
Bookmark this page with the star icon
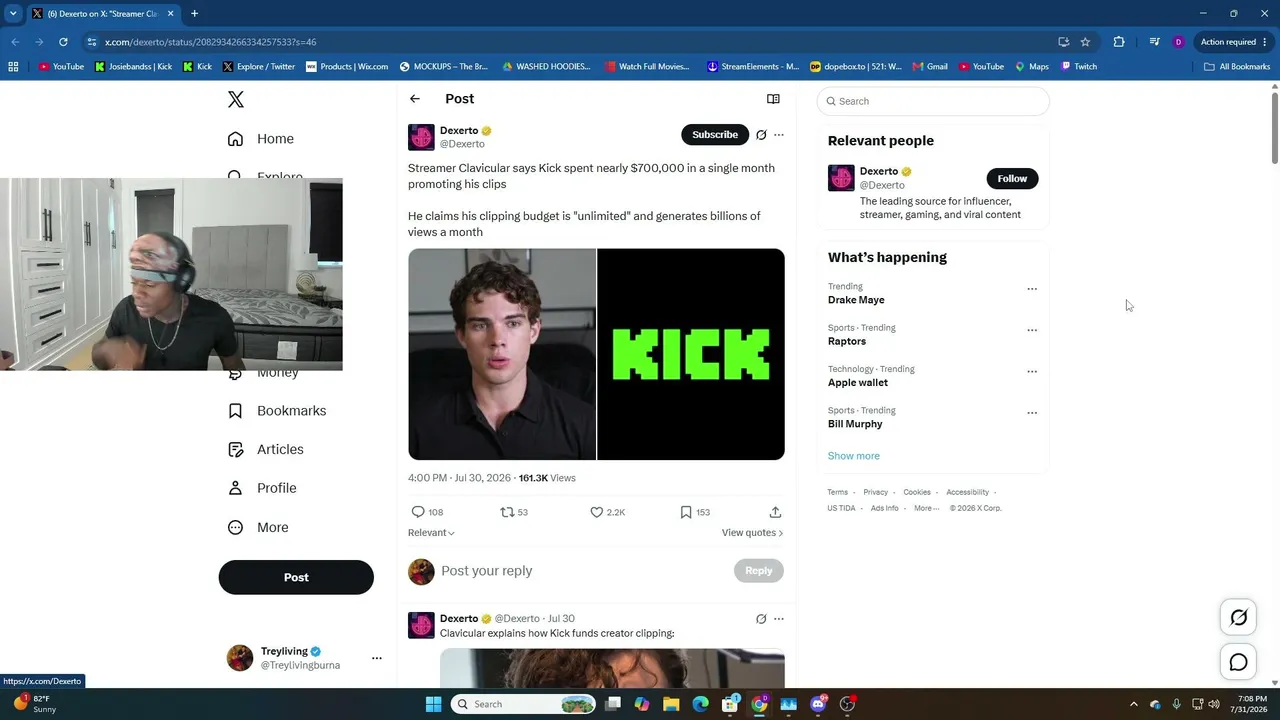click(x=1085, y=42)
